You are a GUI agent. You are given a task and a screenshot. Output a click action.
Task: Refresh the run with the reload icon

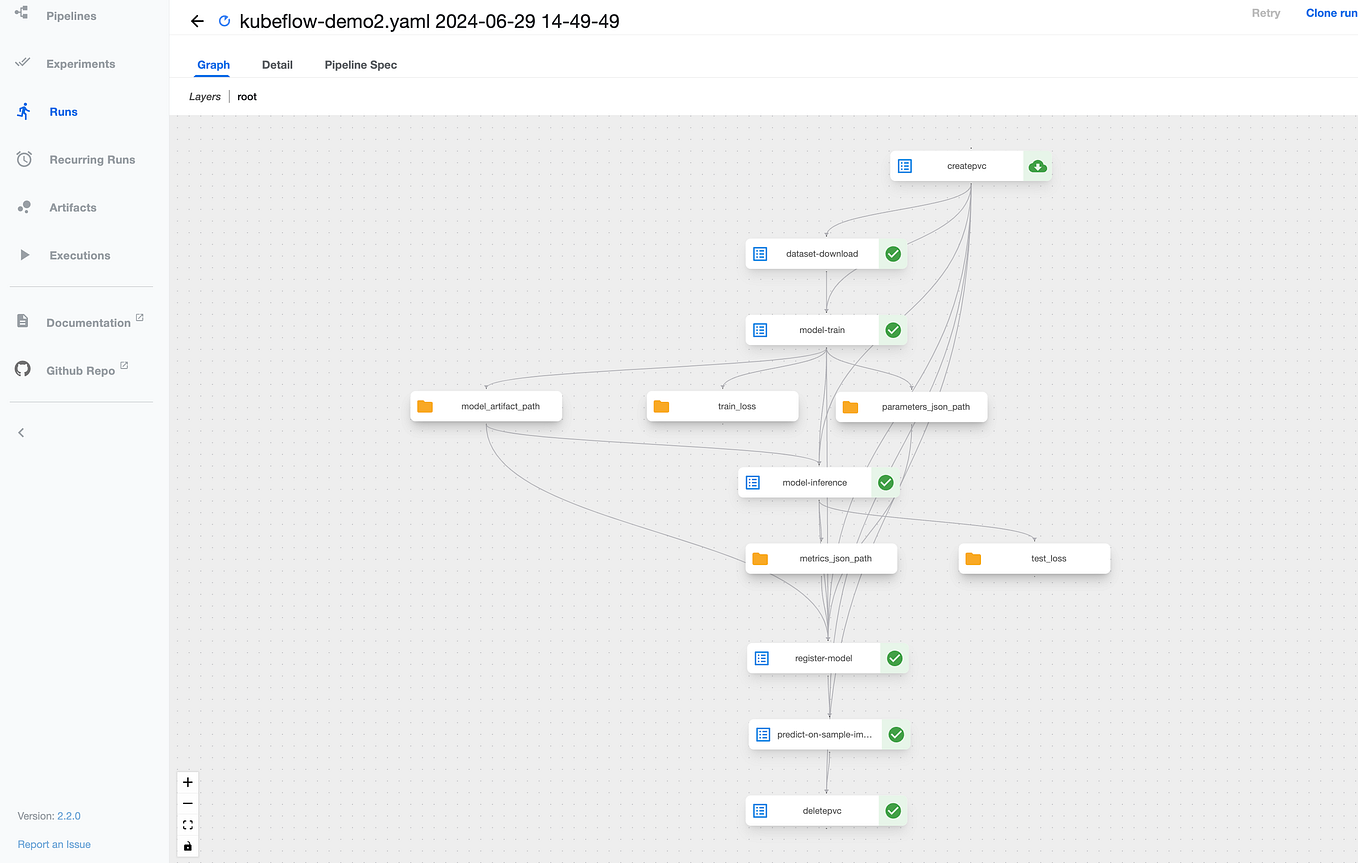click(x=222, y=20)
